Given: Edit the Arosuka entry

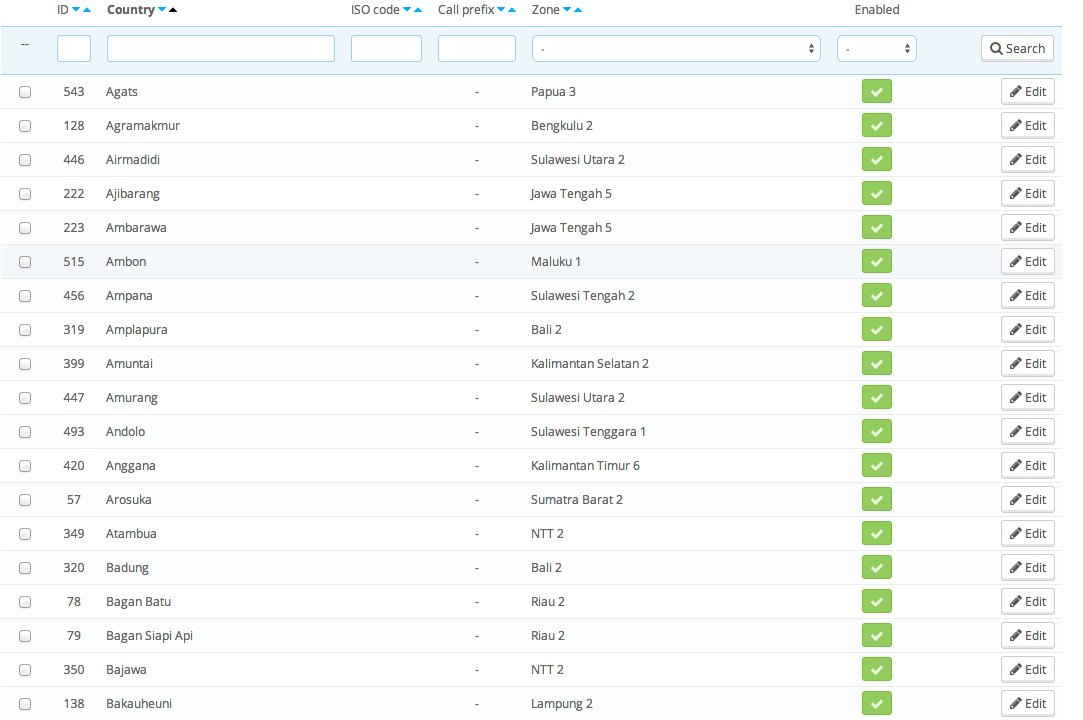Looking at the screenshot, I should tap(1028, 499).
